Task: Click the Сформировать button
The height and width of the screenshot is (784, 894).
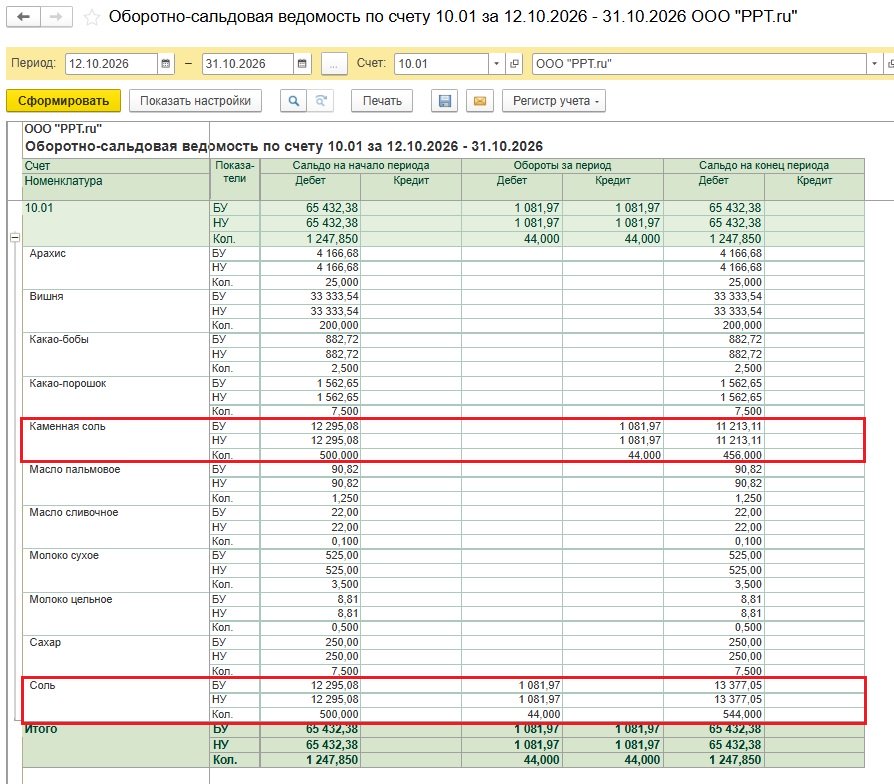Action: [63, 101]
